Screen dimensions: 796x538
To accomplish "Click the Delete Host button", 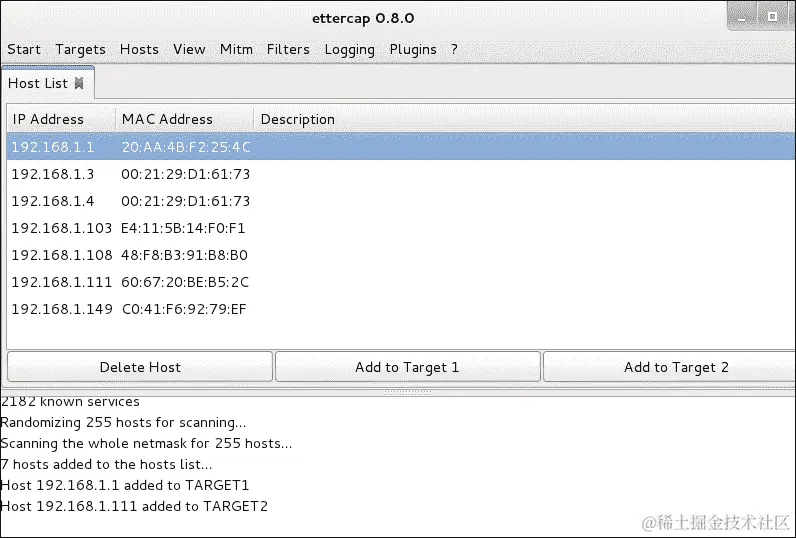I will coord(140,367).
